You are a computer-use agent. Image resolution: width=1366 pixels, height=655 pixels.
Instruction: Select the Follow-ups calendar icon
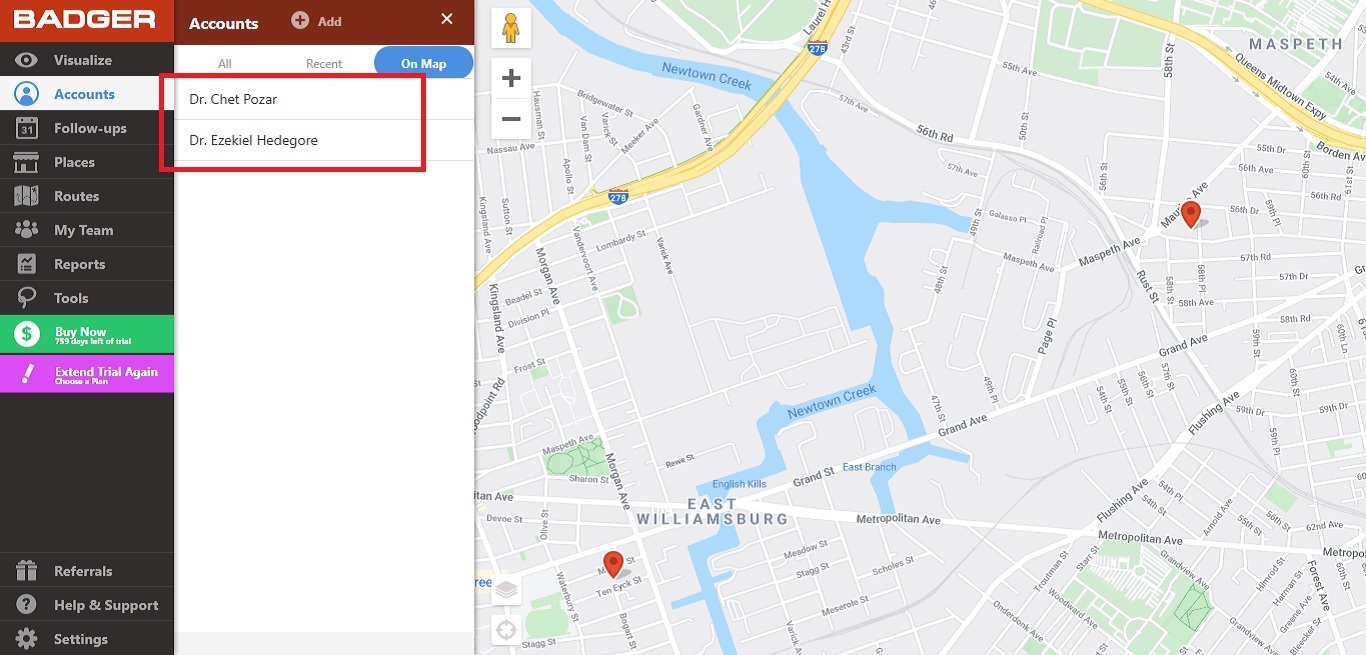[27, 128]
